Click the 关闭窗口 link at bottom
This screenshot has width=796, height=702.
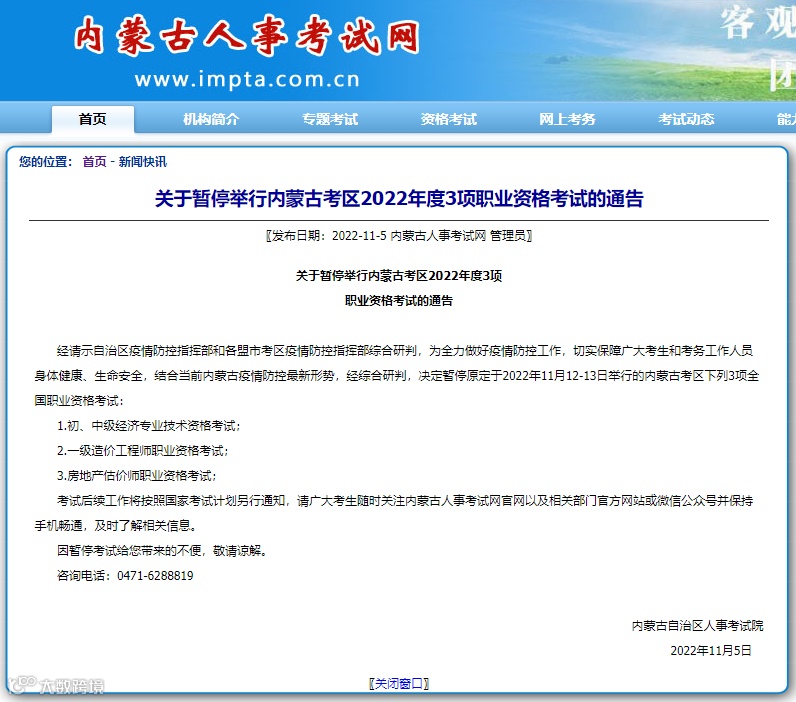pyautogui.click(x=399, y=684)
